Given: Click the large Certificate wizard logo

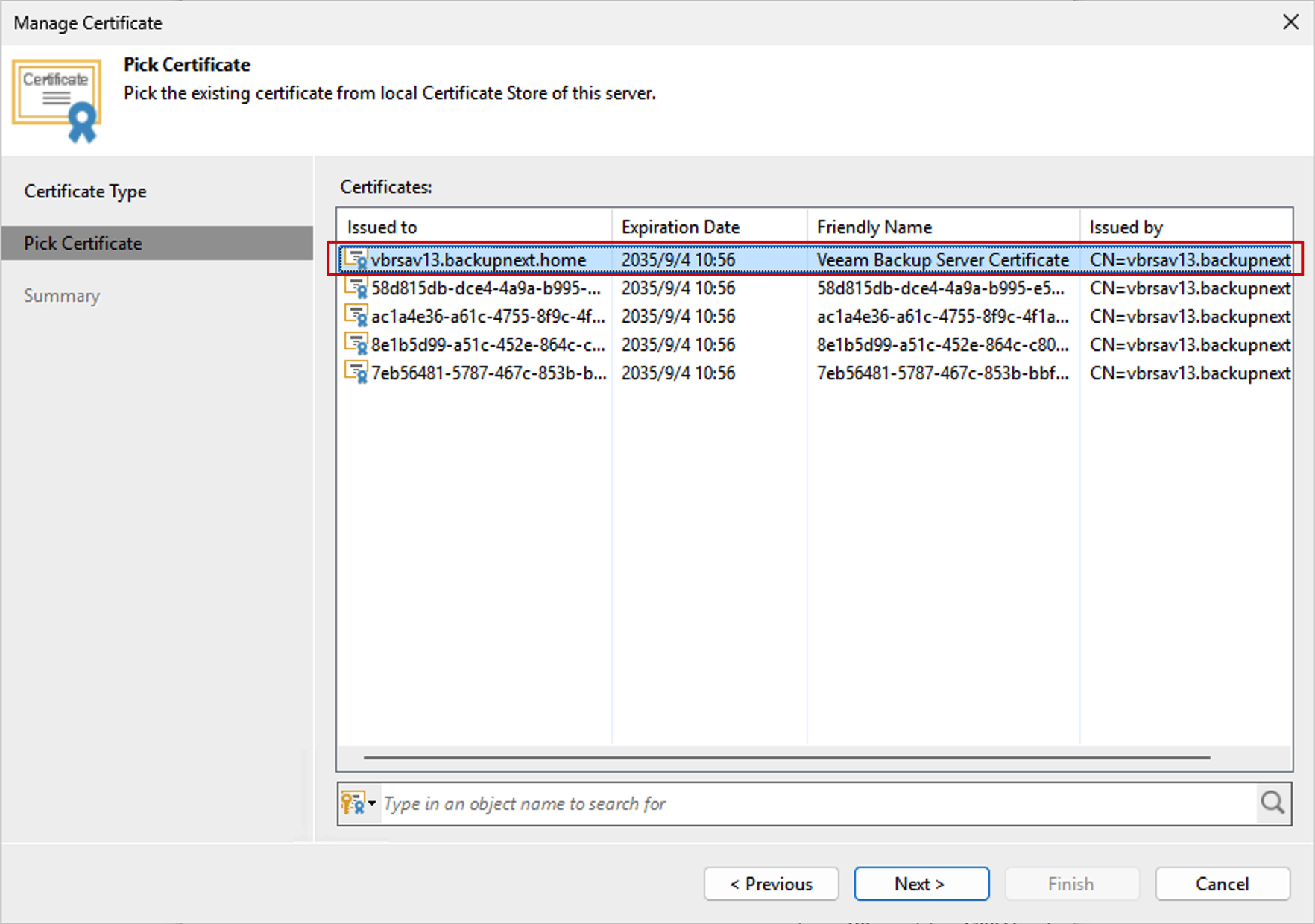Looking at the screenshot, I should 57,101.
